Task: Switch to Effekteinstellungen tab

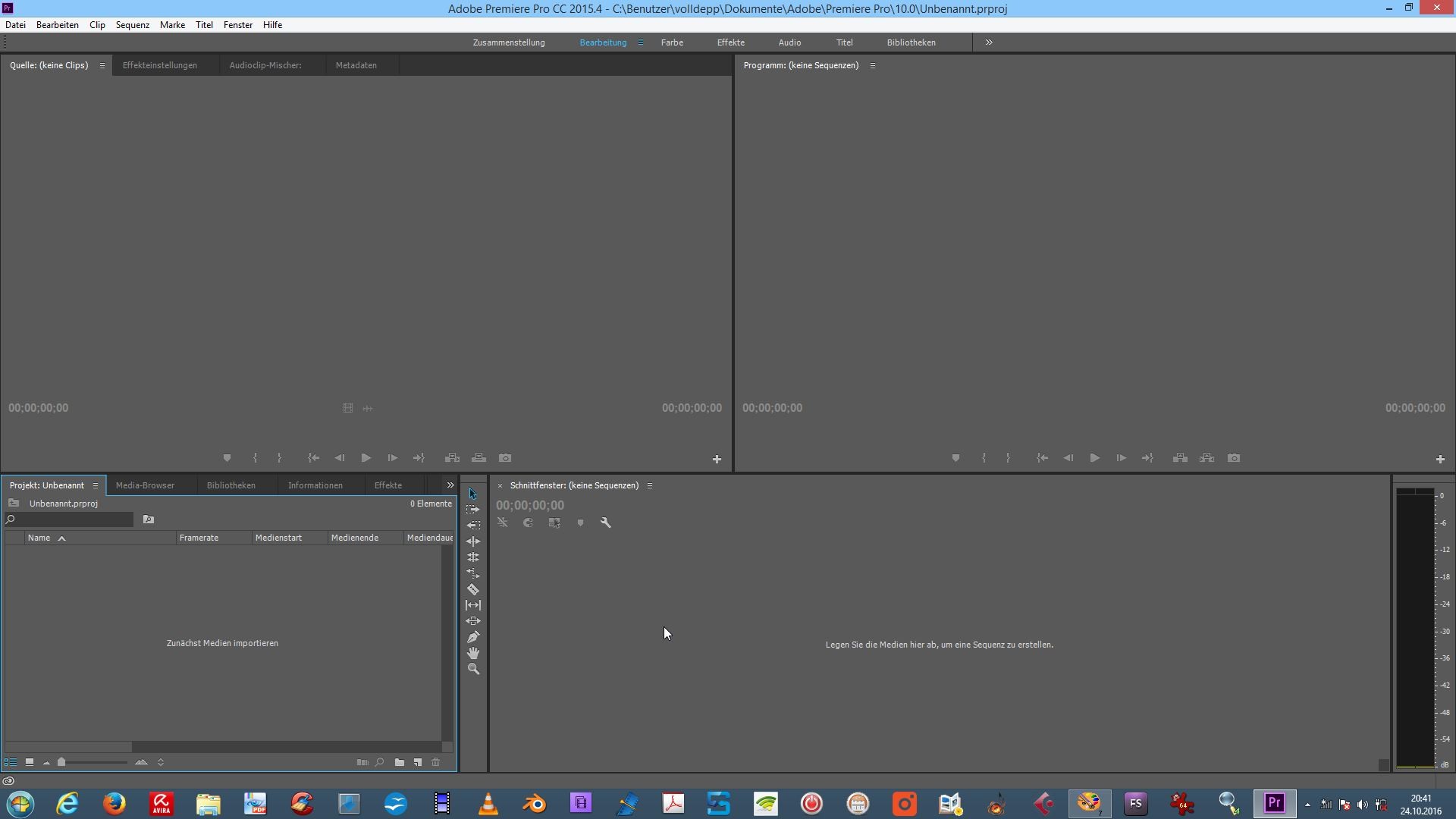Action: pos(160,65)
